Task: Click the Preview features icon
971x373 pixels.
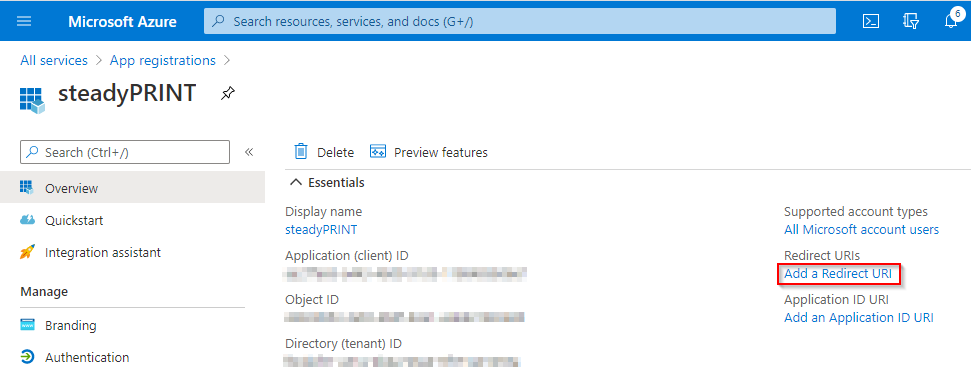Action: pyautogui.click(x=378, y=152)
